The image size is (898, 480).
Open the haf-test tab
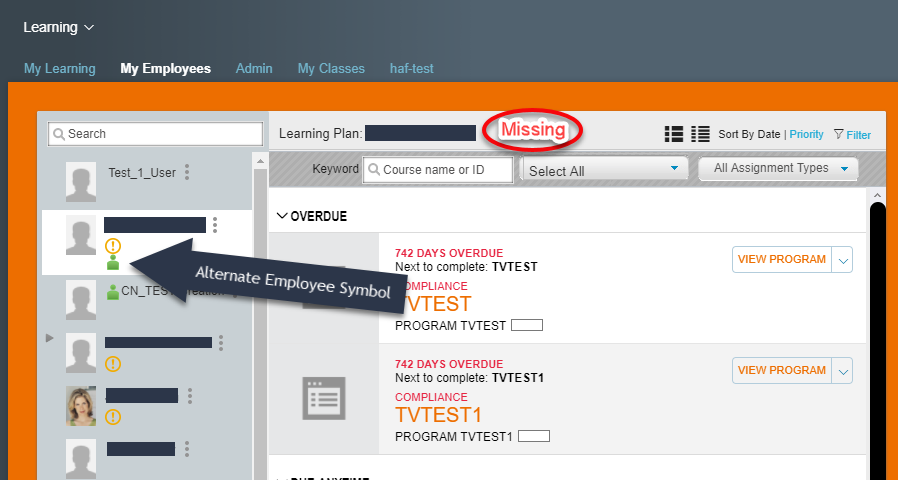click(411, 69)
